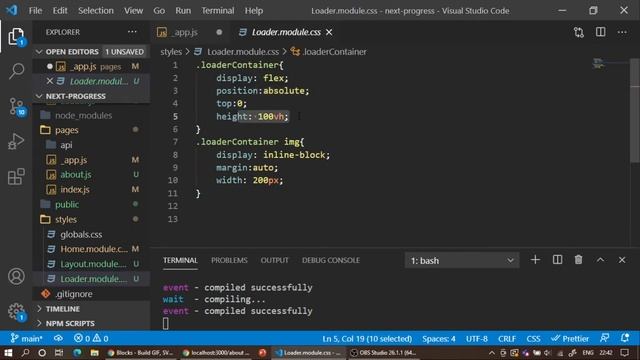Image resolution: width=640 pixels, height=360 pixels.
Task: Change end of line sequence CRLF
Action: (x=507, y=338)
